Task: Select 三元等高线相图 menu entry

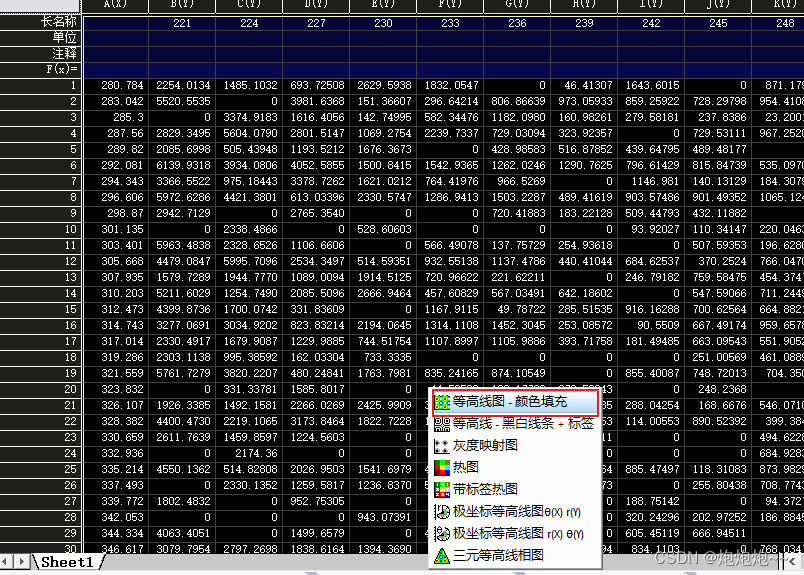Action: [515, 556]
